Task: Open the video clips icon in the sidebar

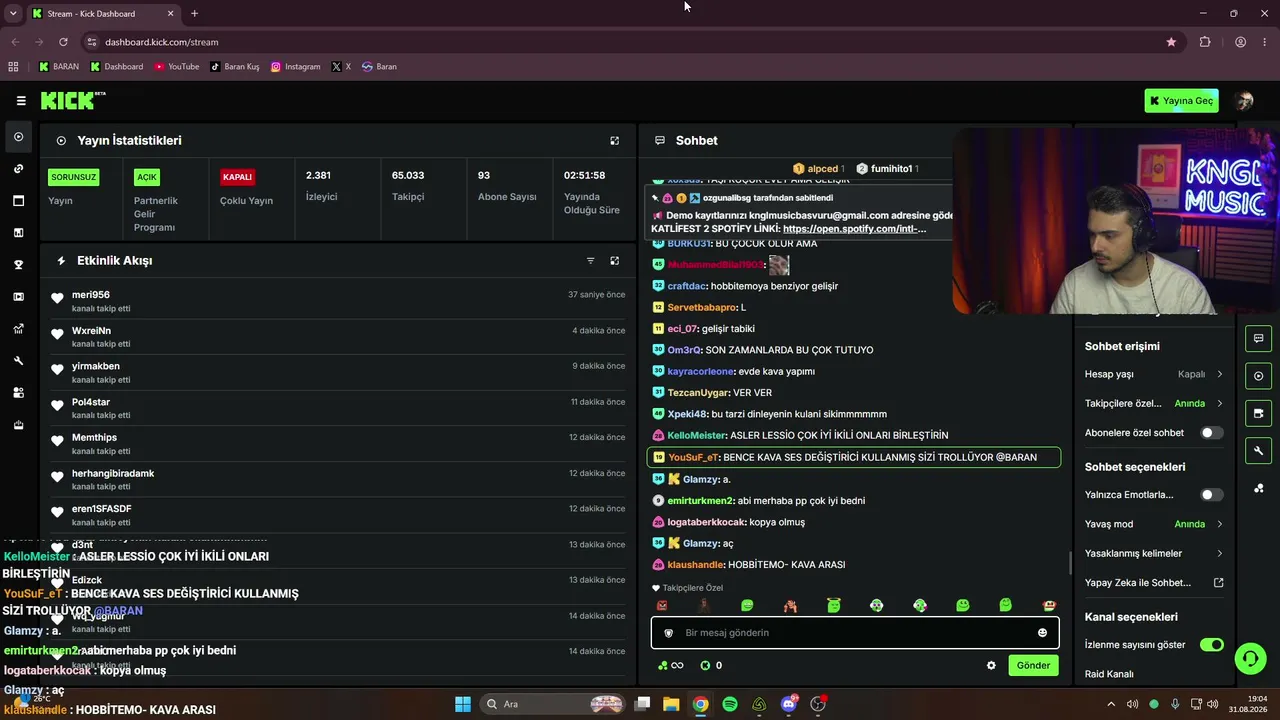Action: [x=18, y=297]
